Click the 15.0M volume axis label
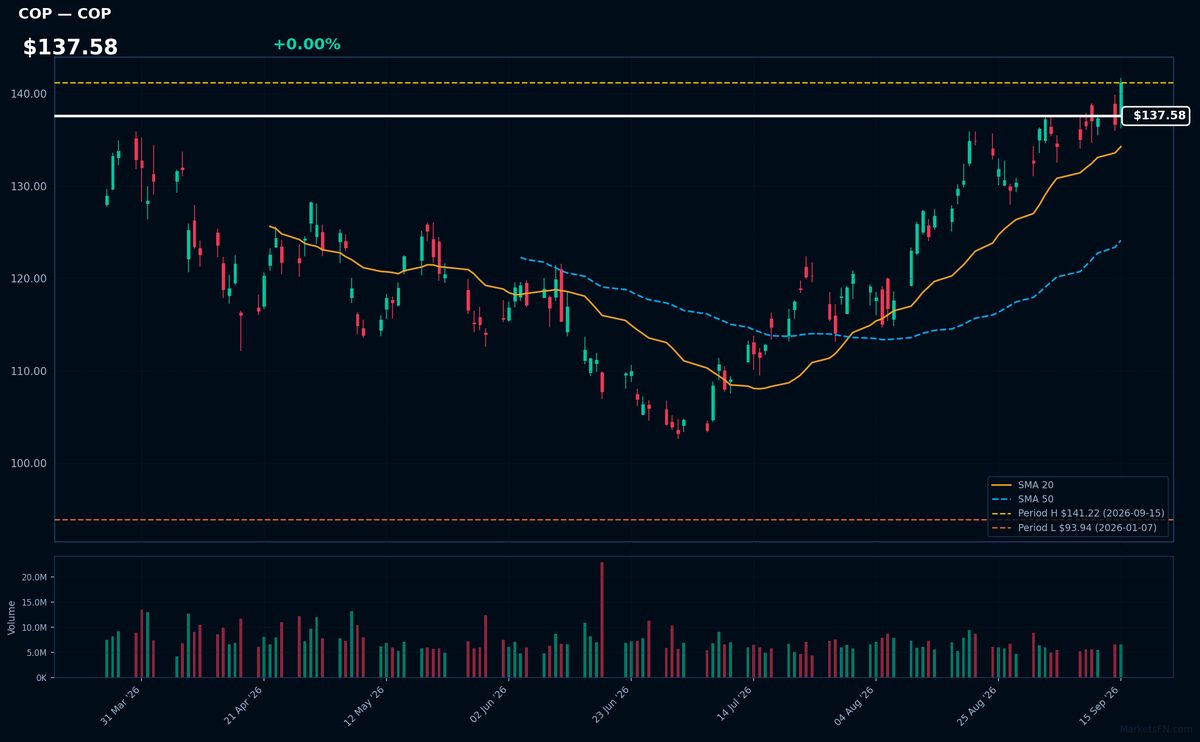Viewport: 1200px width, 742px height. point(33,603)
